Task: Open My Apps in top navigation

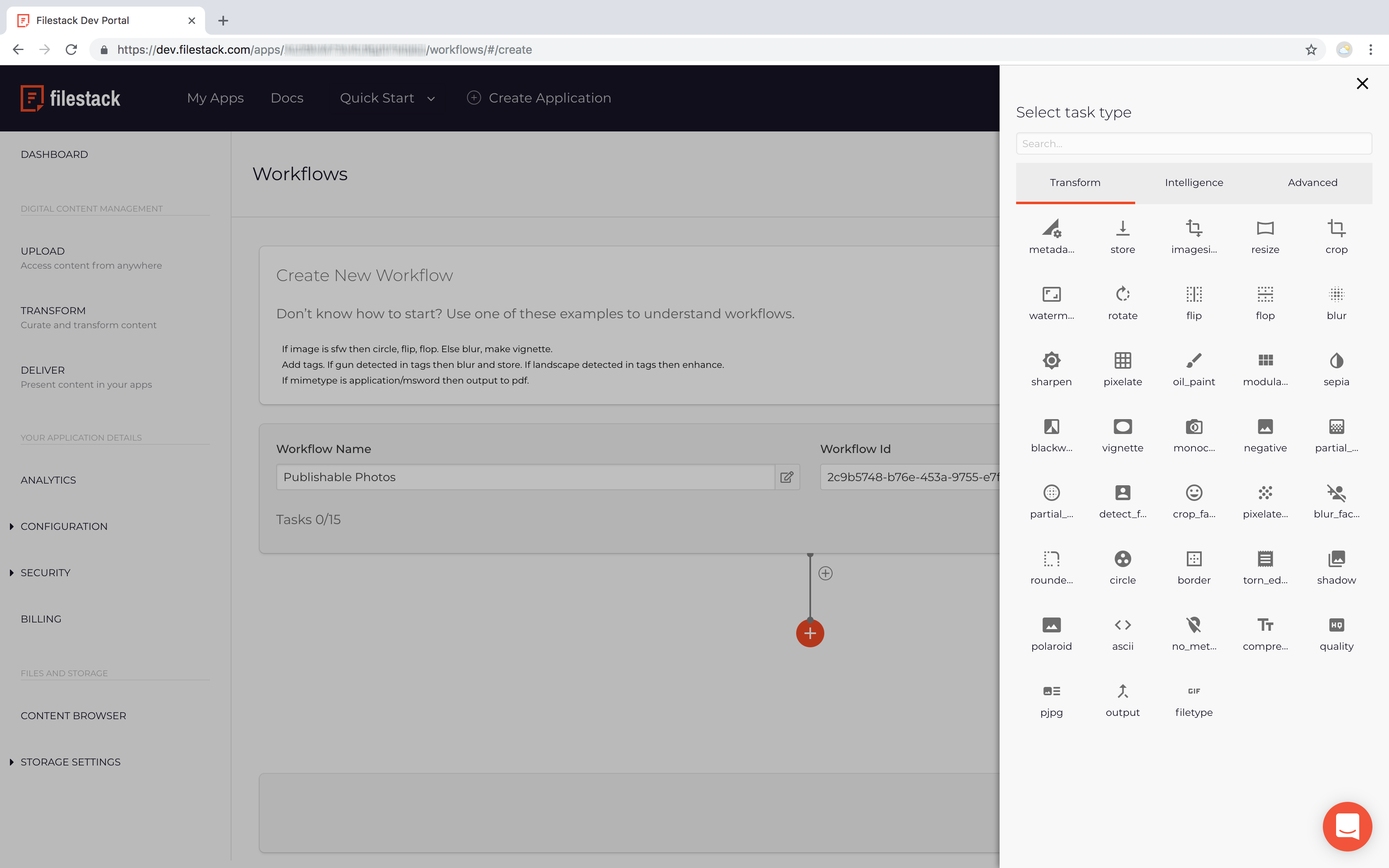Action: pos(215,98)
